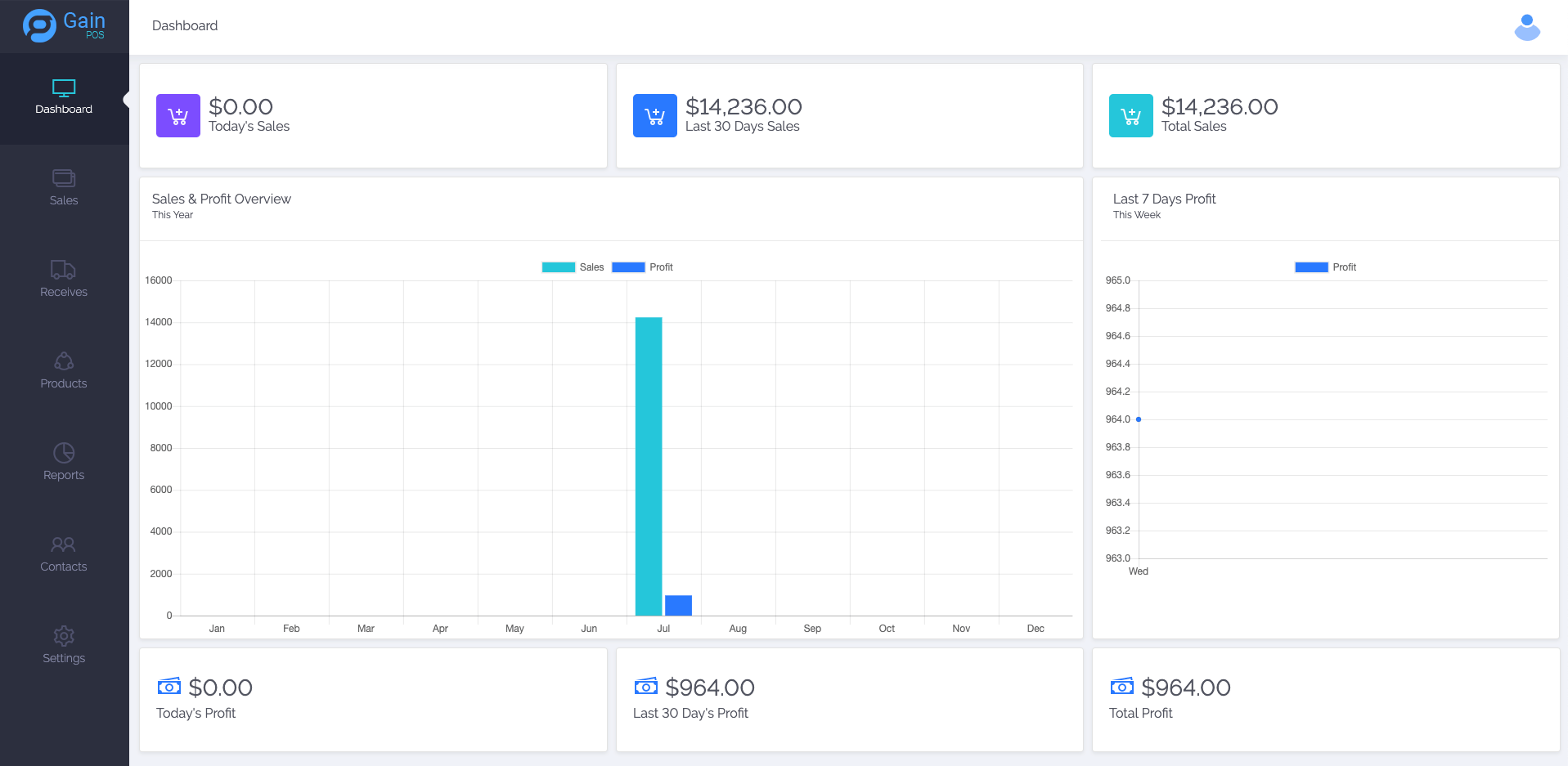Click blue Profit swatch in overview chart legend
1568x766 pixels.
click(628, 267)
